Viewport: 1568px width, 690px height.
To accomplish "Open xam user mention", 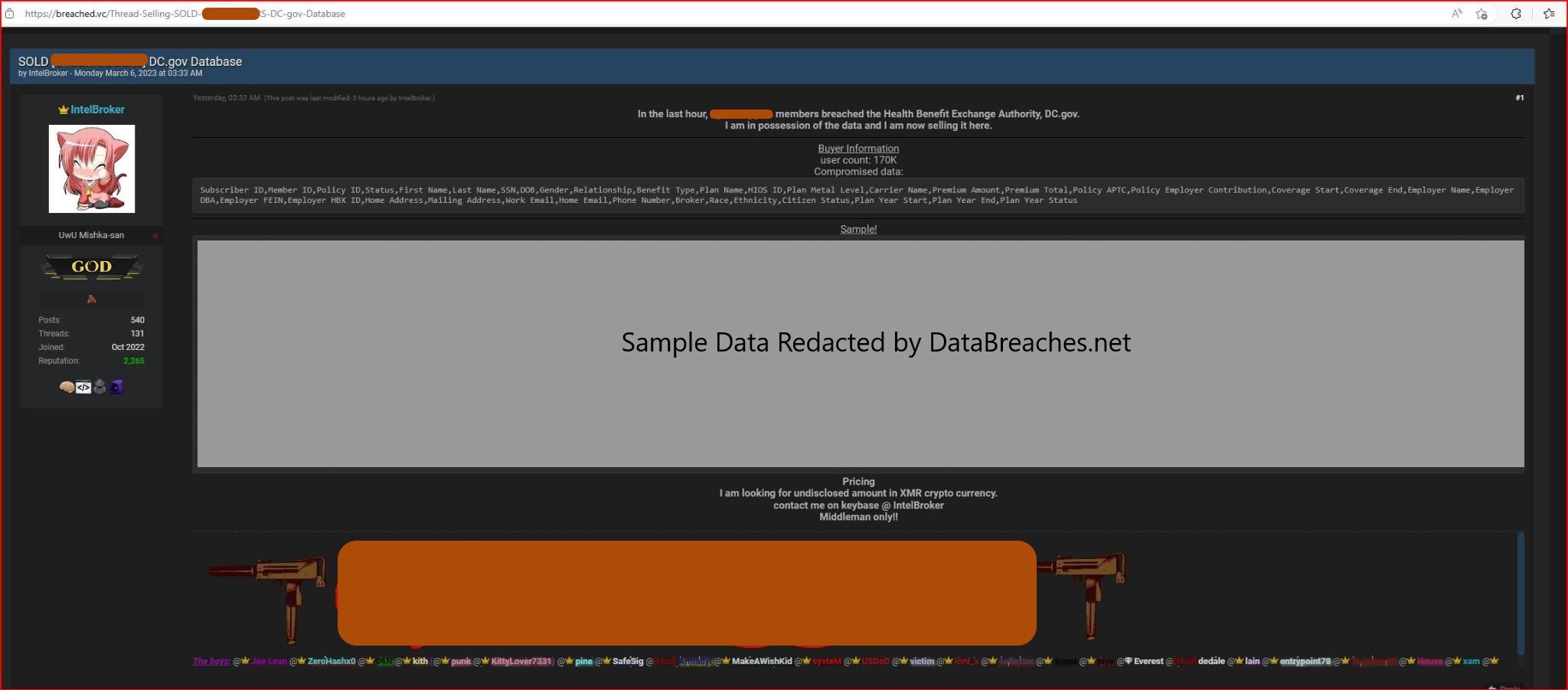I will point(1471,662).
